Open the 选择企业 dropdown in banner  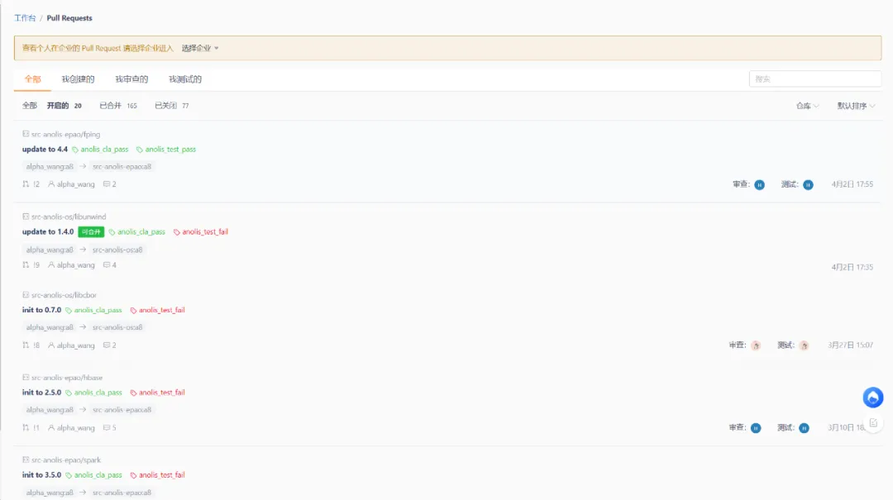[x=200, y=48]
